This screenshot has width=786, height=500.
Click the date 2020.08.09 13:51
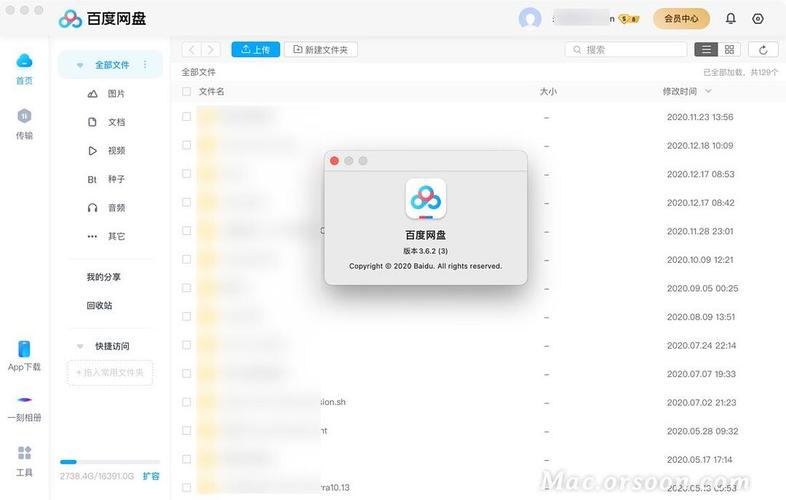click(701, 317)
